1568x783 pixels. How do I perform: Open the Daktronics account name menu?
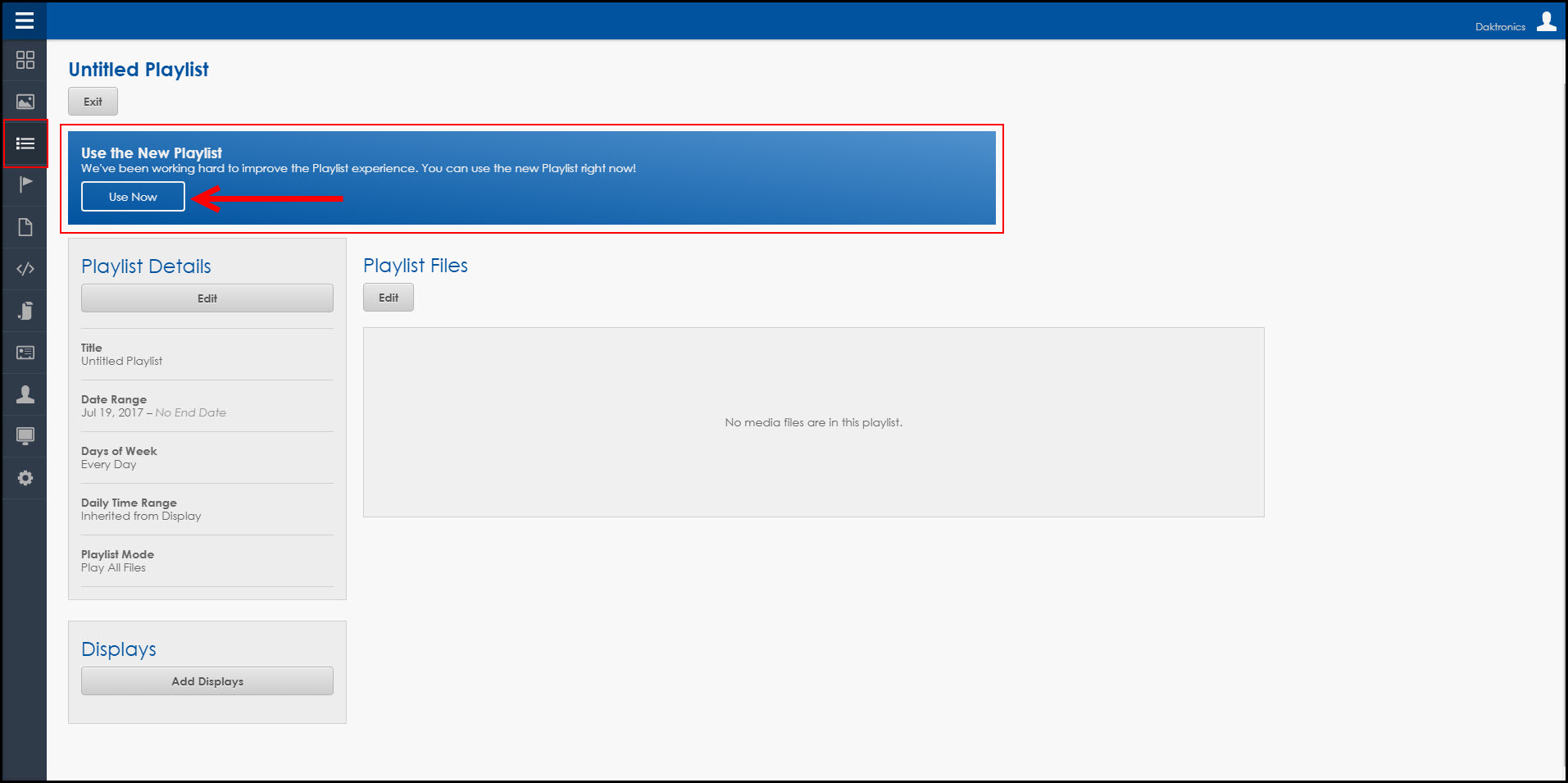point(1499,27)
